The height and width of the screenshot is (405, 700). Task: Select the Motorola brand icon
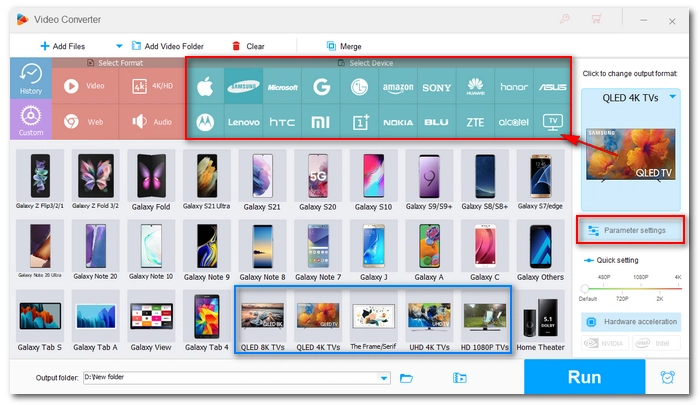(x=205, y=121)
